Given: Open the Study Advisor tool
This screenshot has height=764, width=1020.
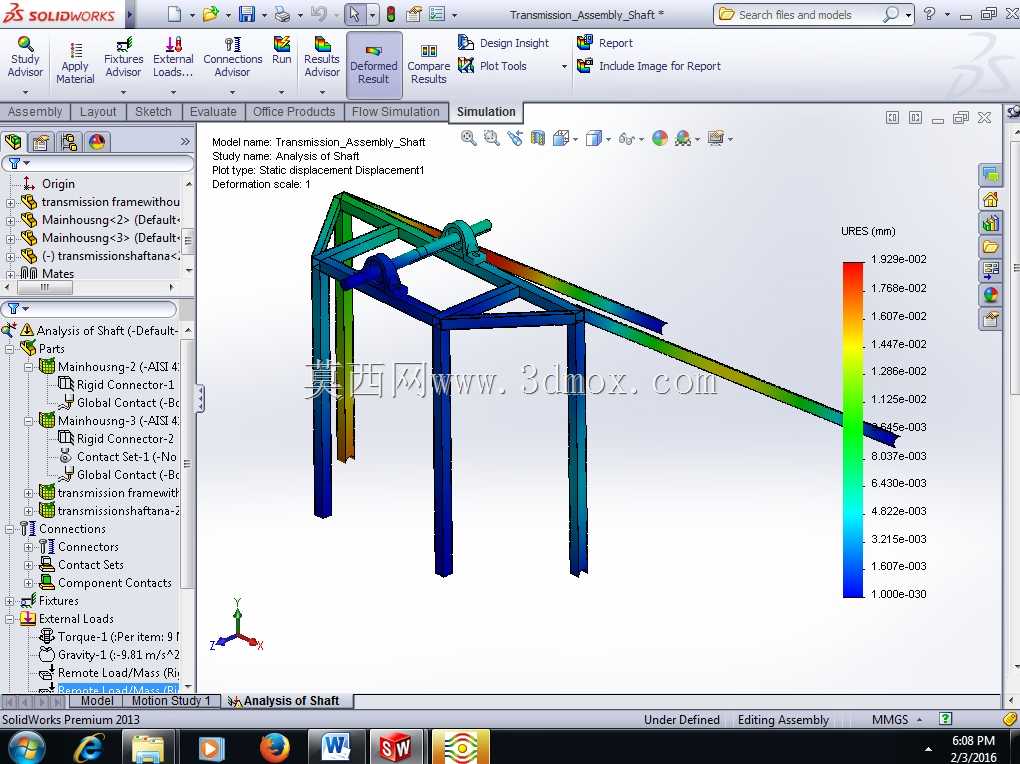Looking at the screenshot, I should pos(25,57).
